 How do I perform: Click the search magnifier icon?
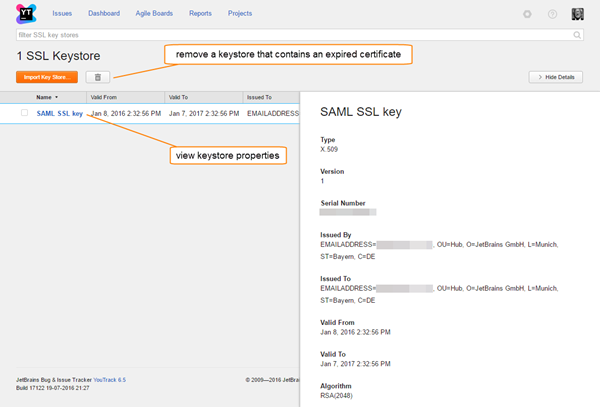[577, 35]
